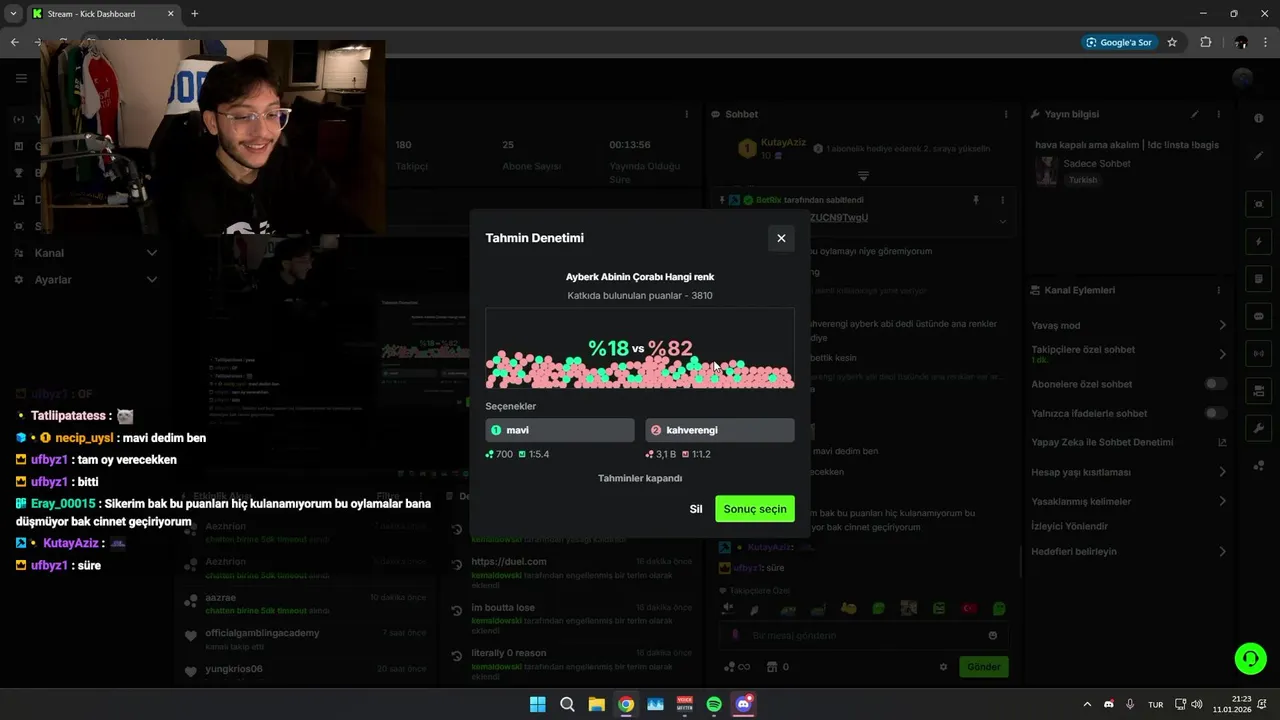Open a new browser tab

[x=194, y=14]
